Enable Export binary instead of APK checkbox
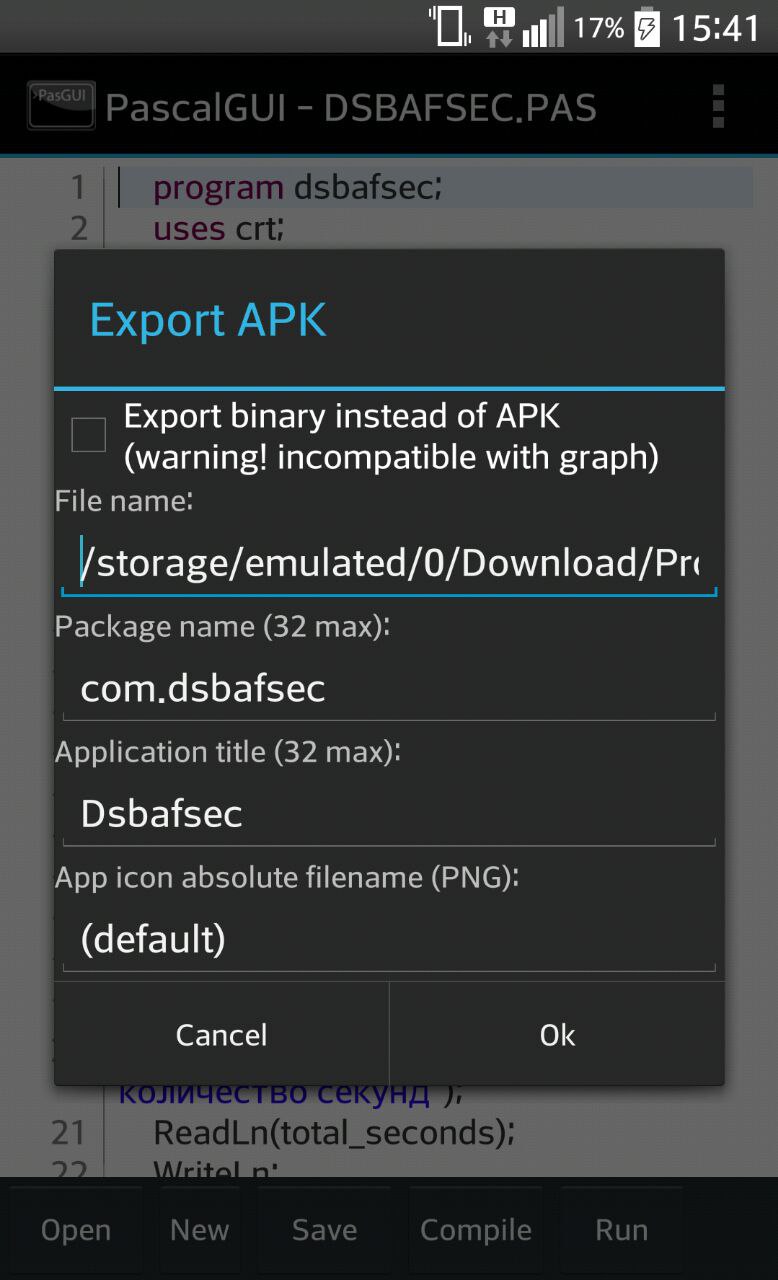The image size is (778, 1280). click(89, 435)
